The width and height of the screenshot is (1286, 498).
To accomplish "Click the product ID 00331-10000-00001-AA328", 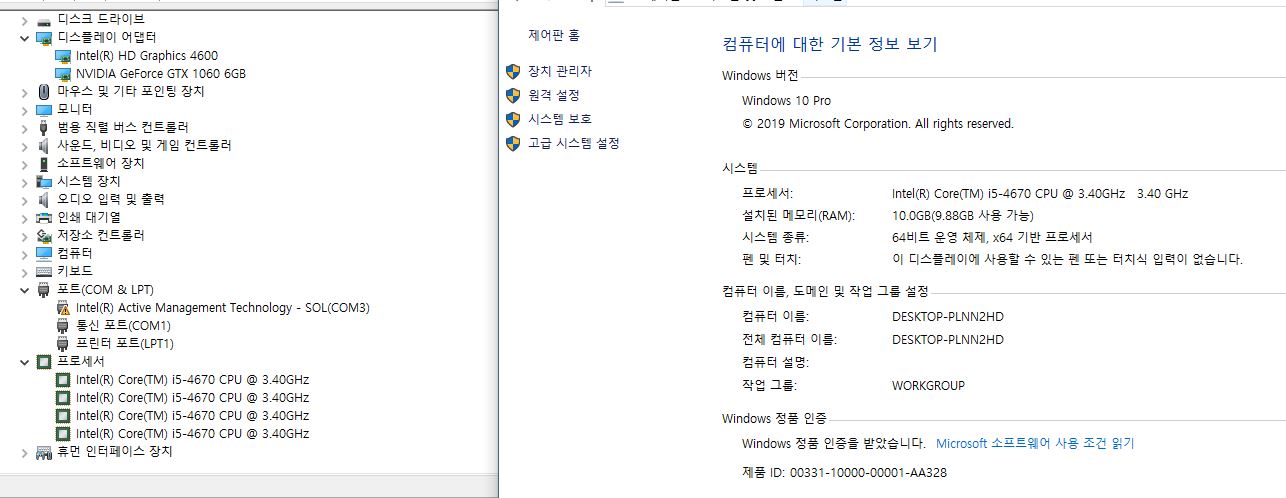I will [x=868, y=472].
